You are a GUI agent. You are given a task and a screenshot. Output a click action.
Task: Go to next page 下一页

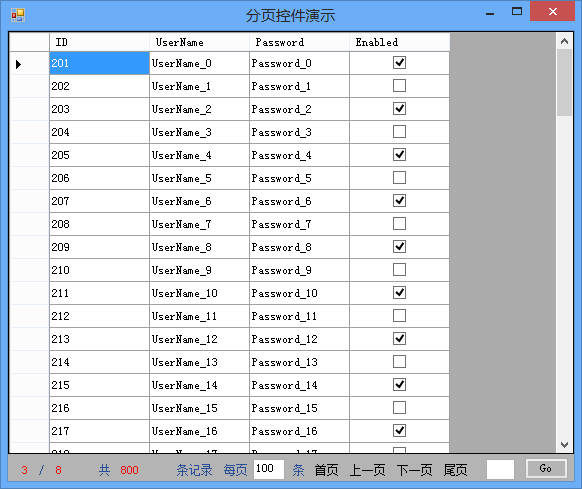[x=415, y=470]
